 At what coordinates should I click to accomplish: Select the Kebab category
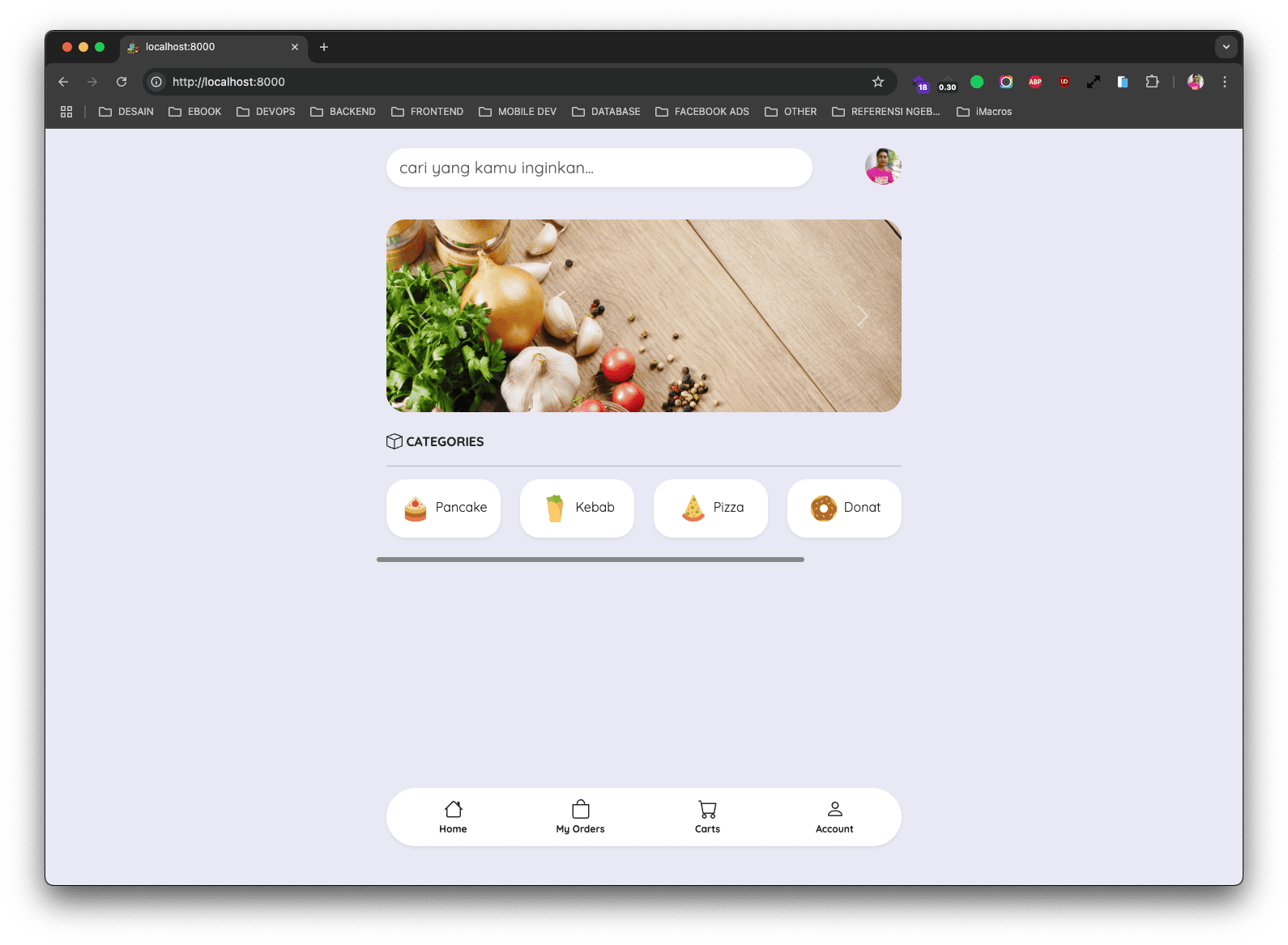577,508
